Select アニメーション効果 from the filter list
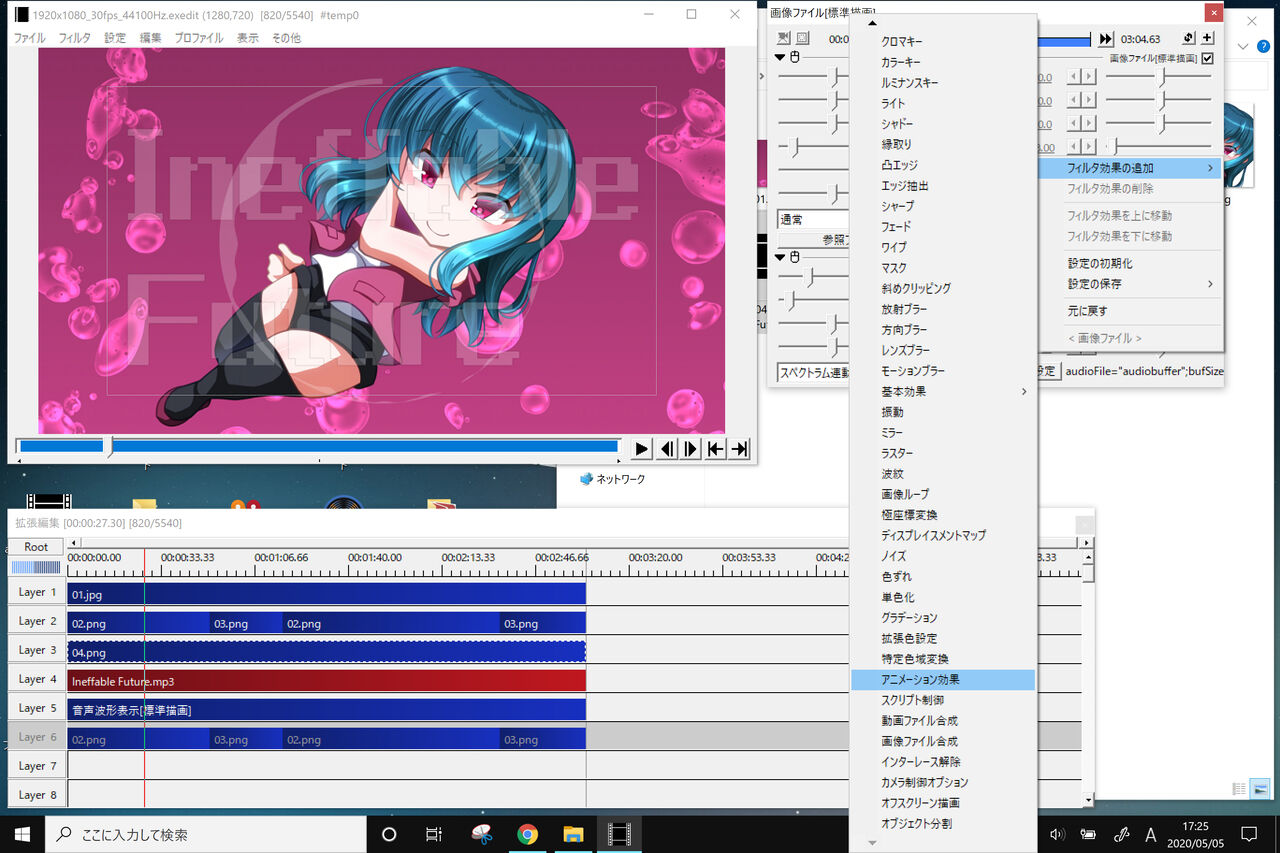 (942, 679)
